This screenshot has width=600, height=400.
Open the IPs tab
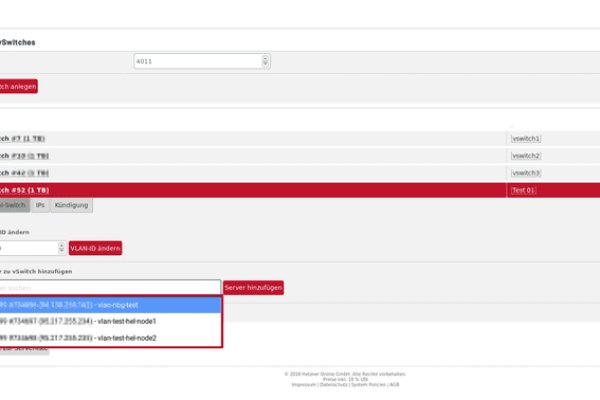point(40,205)
